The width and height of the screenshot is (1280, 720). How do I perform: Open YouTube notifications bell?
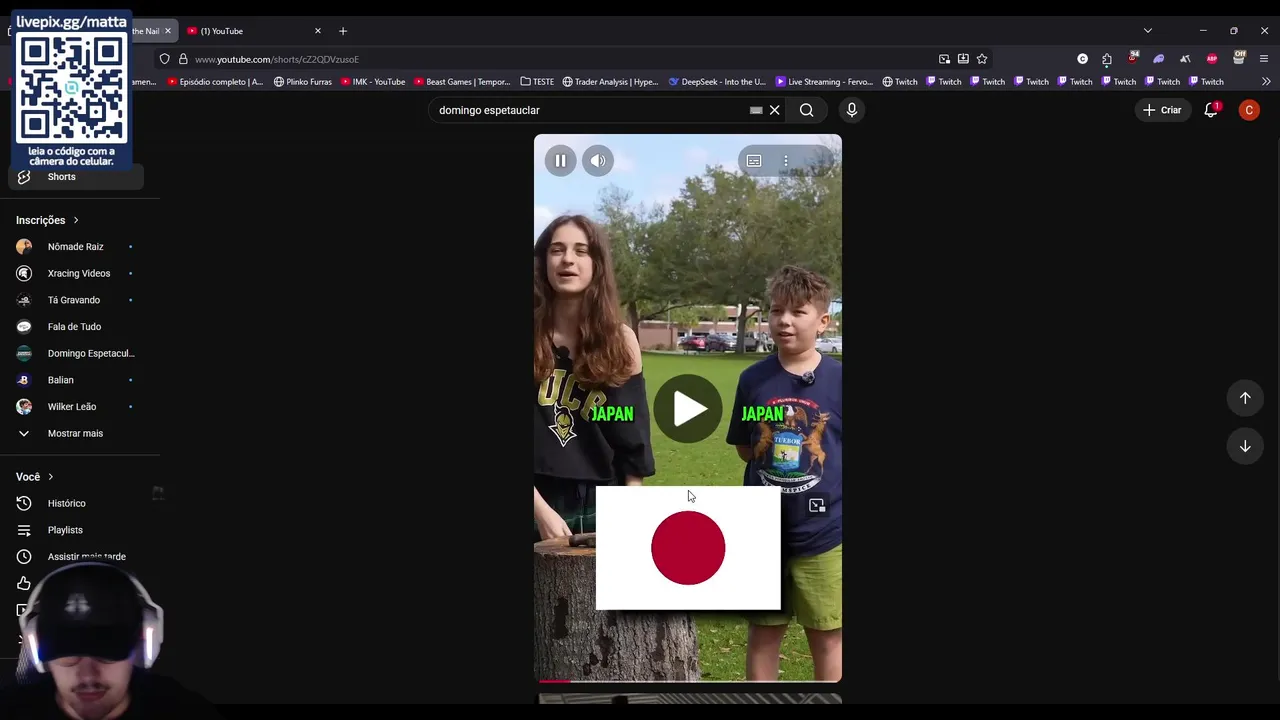click(x=1211, y=110)
